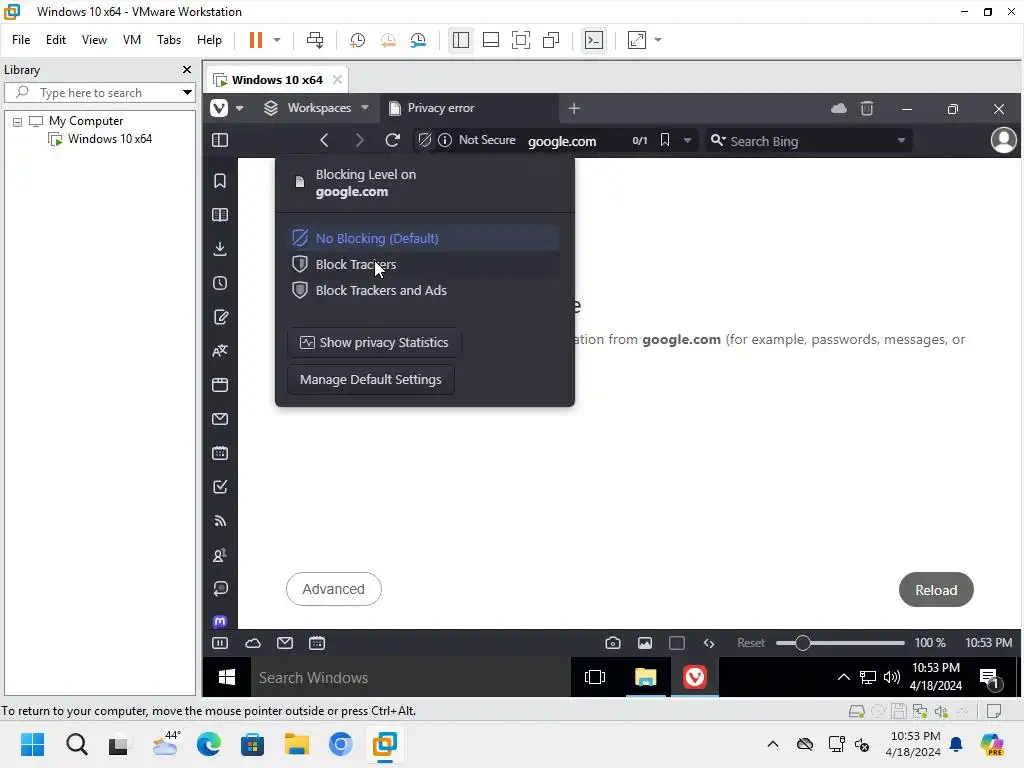Open the Vivaldi main menu button
1024x768 pixels.
tap(219, 108)
